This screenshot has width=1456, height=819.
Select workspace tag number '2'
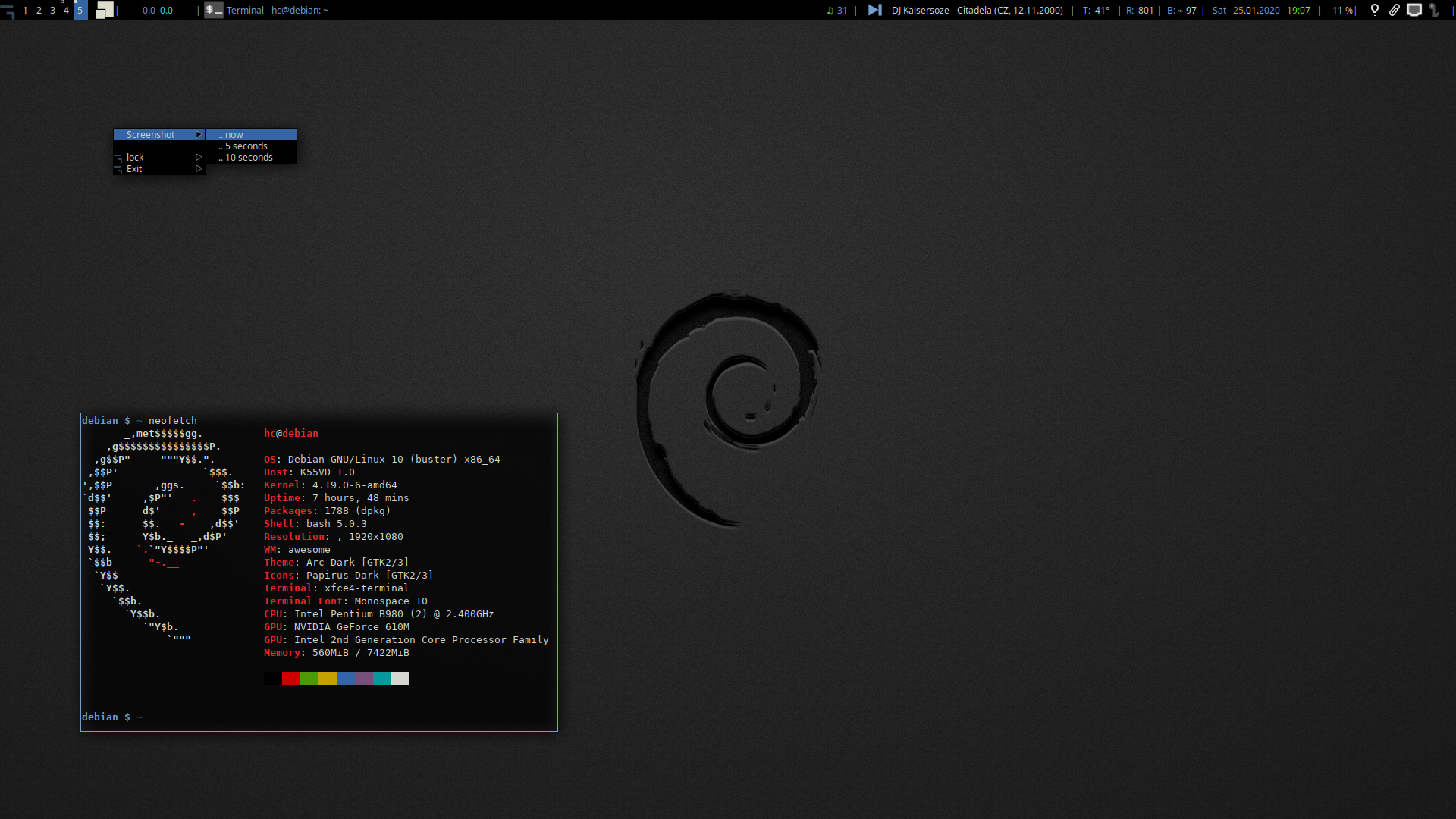38,10
